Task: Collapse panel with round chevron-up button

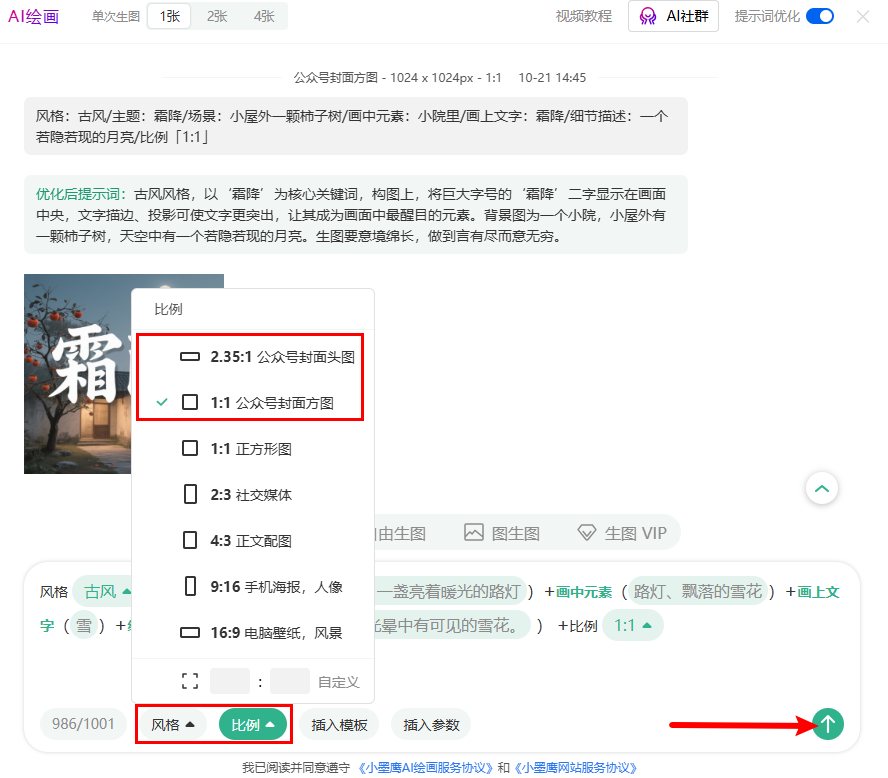Action: 822,488
